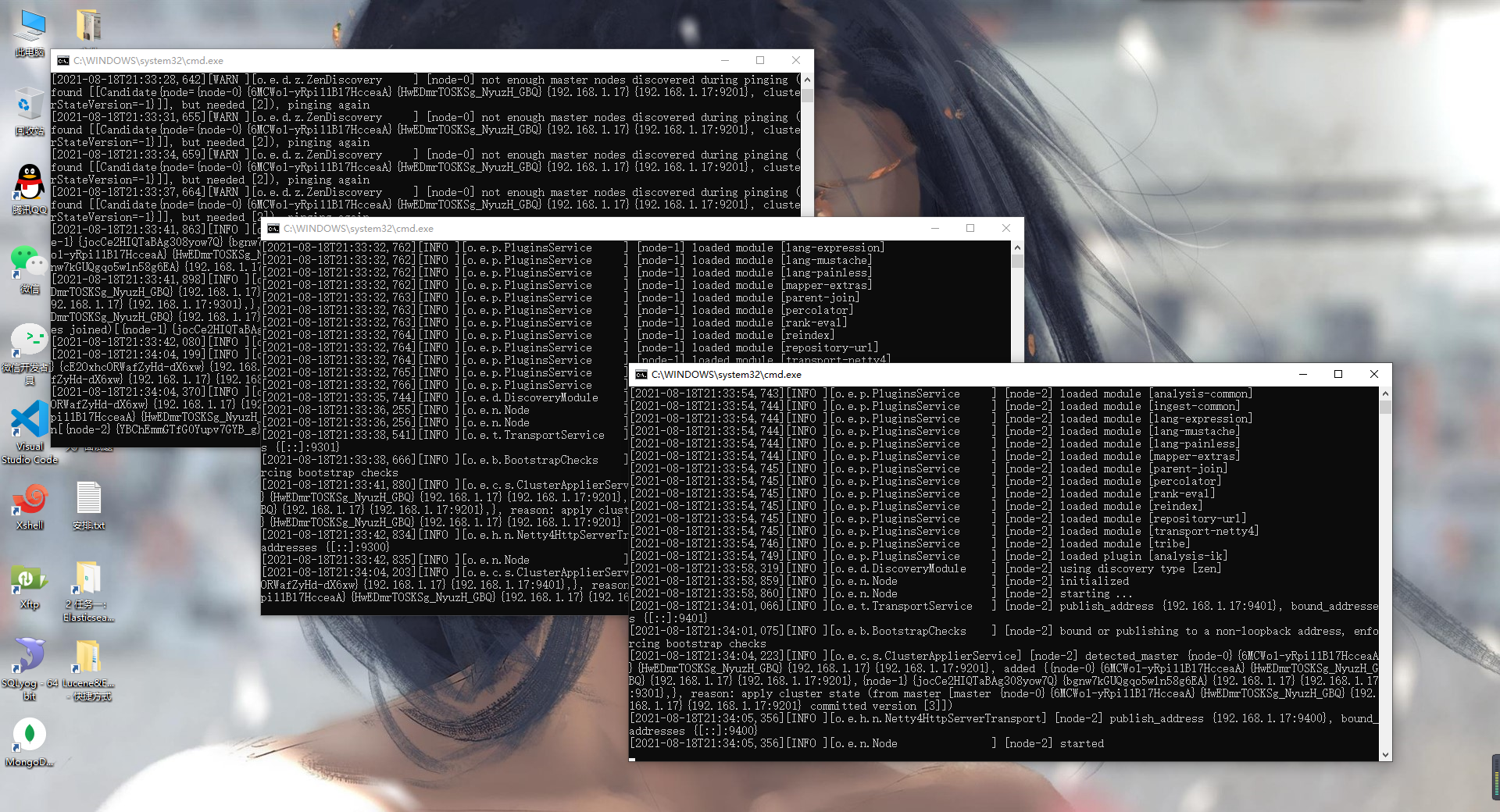Click scroll-down arrow in node-2 cmd window
The image size is (1500, 812).
click(1385, 755)
